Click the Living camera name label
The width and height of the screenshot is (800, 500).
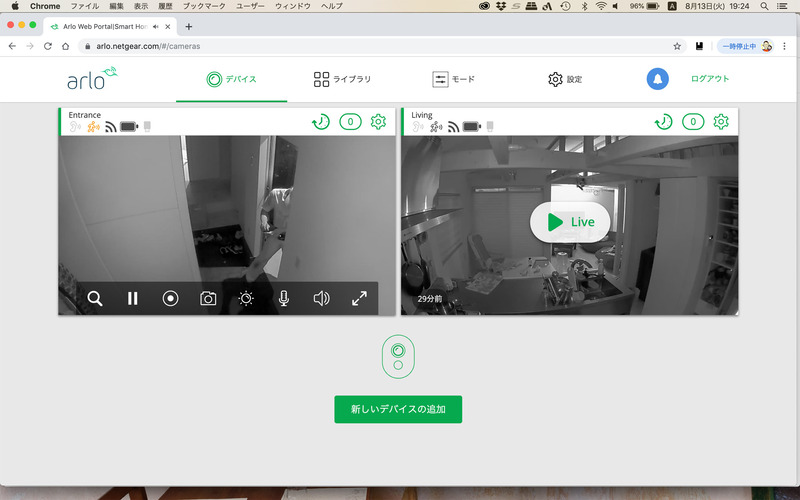422,115
